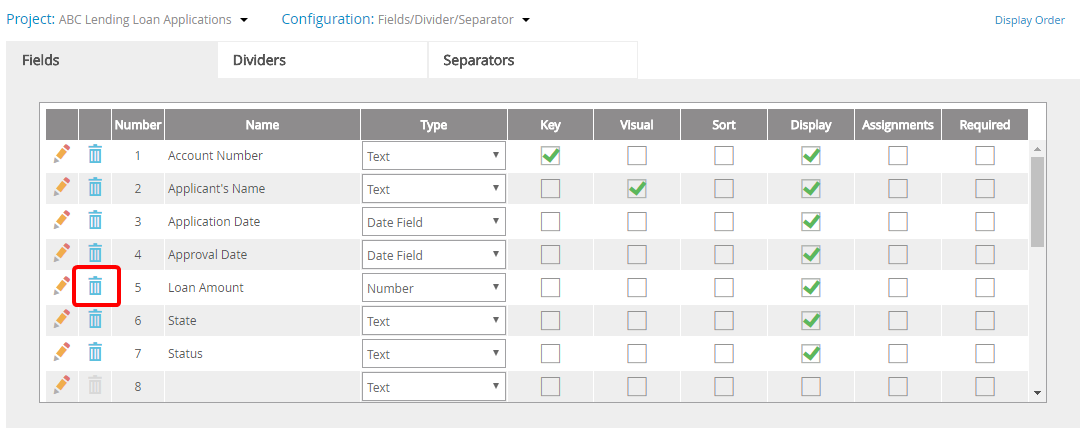1087x432 pixels.
Task: Click the scroll down arrow of fields table
Action: pyautogui.click(x=1037, y=393)
